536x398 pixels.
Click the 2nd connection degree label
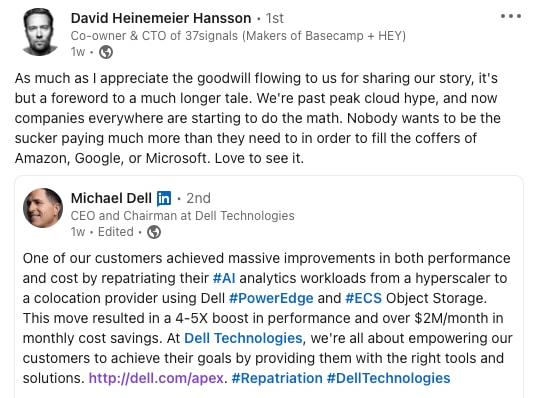[x=198, y=198]
